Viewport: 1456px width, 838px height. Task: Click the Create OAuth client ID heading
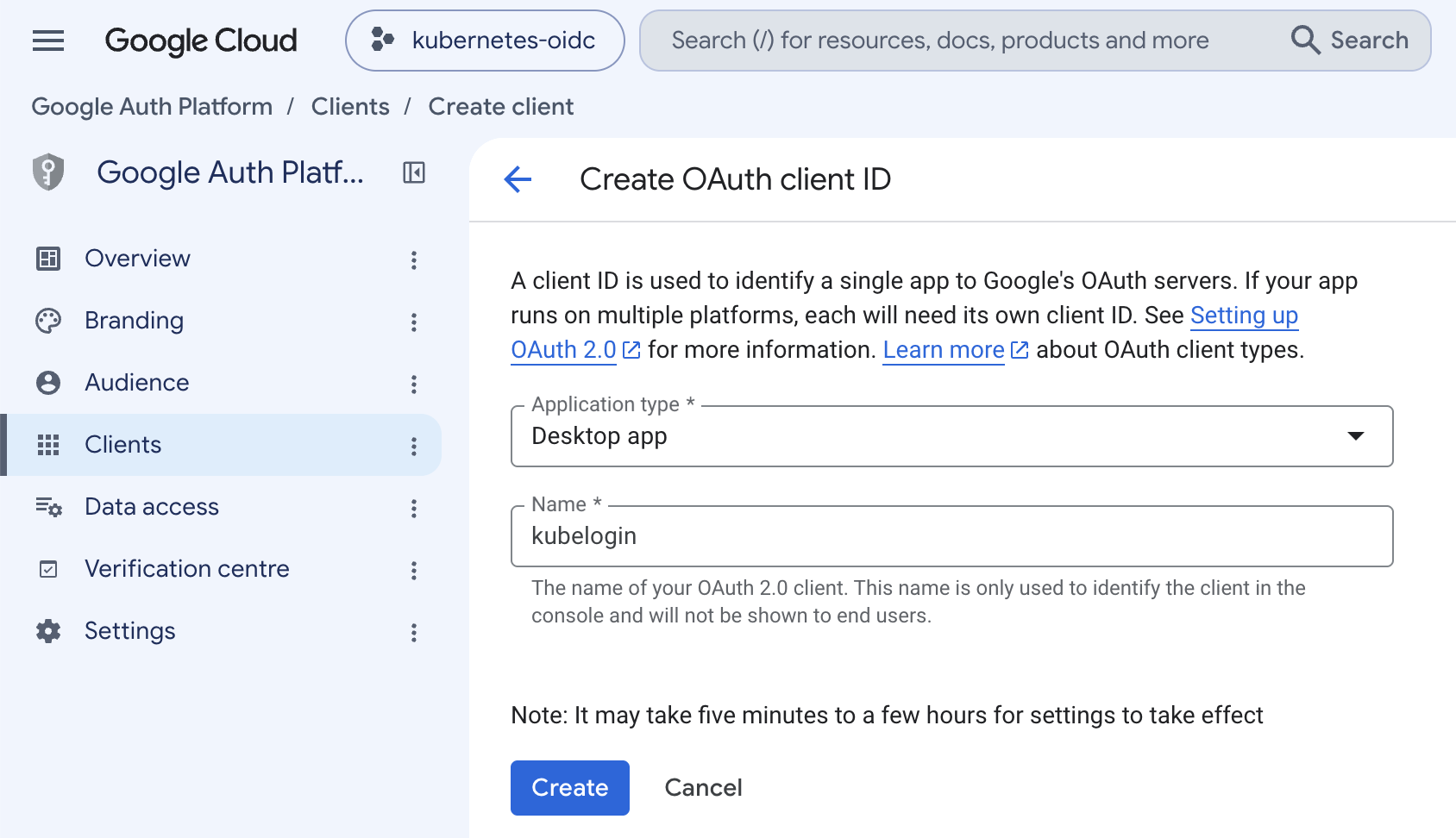tap(736, 179)
